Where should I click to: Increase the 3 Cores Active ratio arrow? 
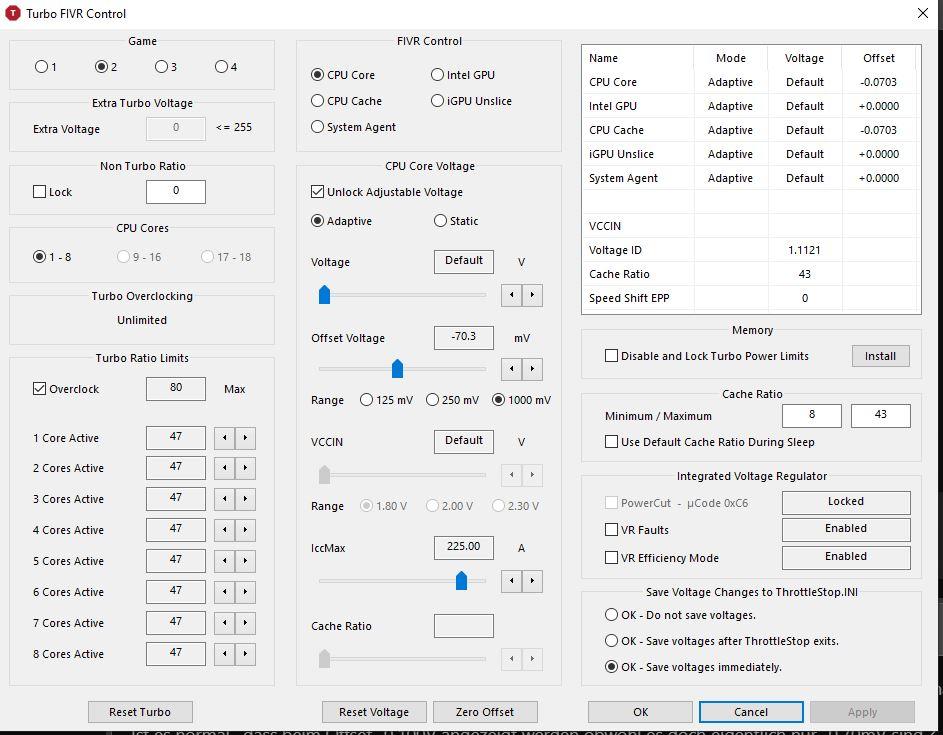click(x=245, y=499)
